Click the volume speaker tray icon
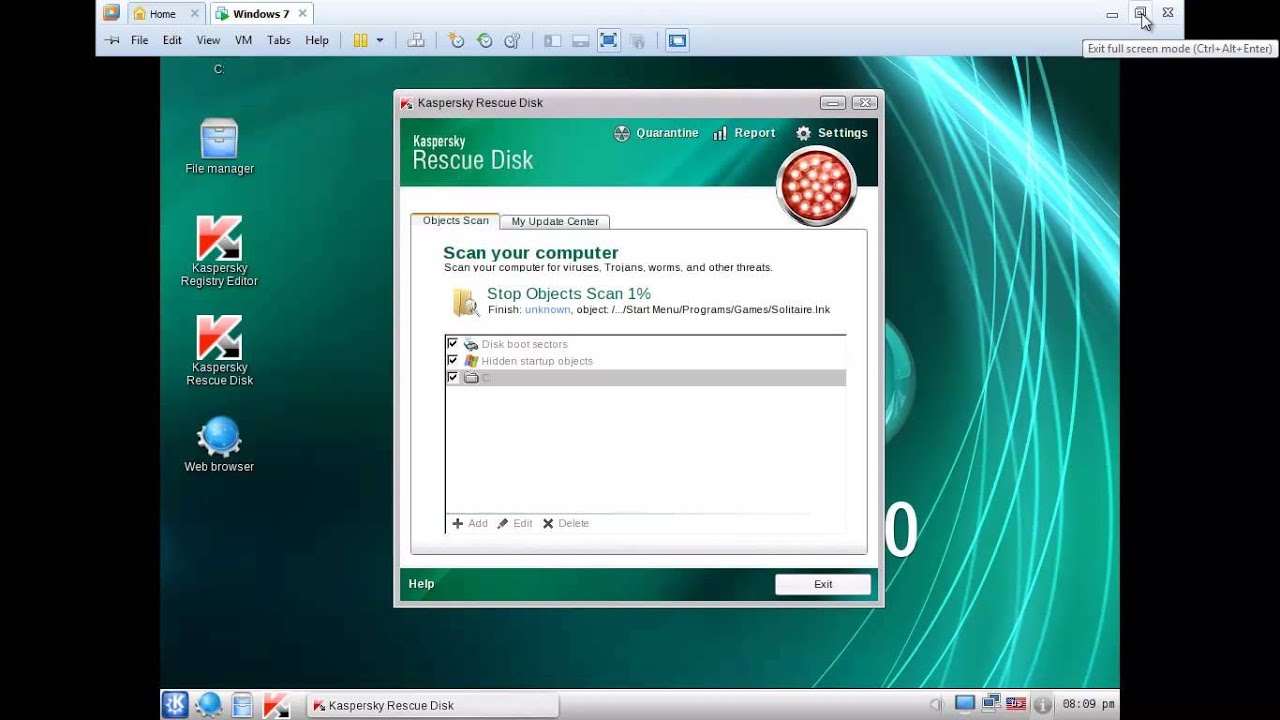Screen dimensions: 1280x720 coord(937,704)
